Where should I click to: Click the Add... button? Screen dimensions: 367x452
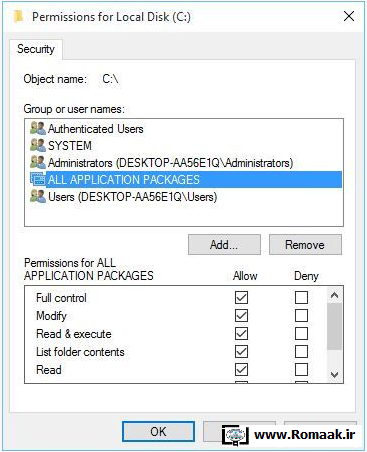[x=224, y=245]
